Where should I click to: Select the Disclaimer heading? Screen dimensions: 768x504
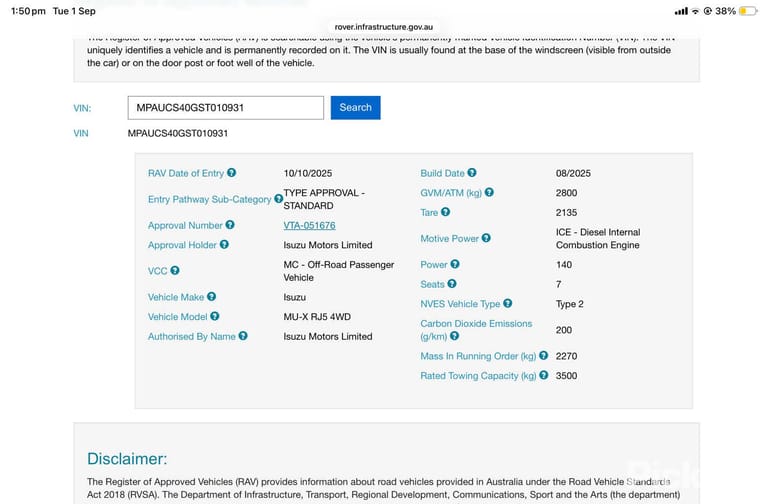[127, 458]
